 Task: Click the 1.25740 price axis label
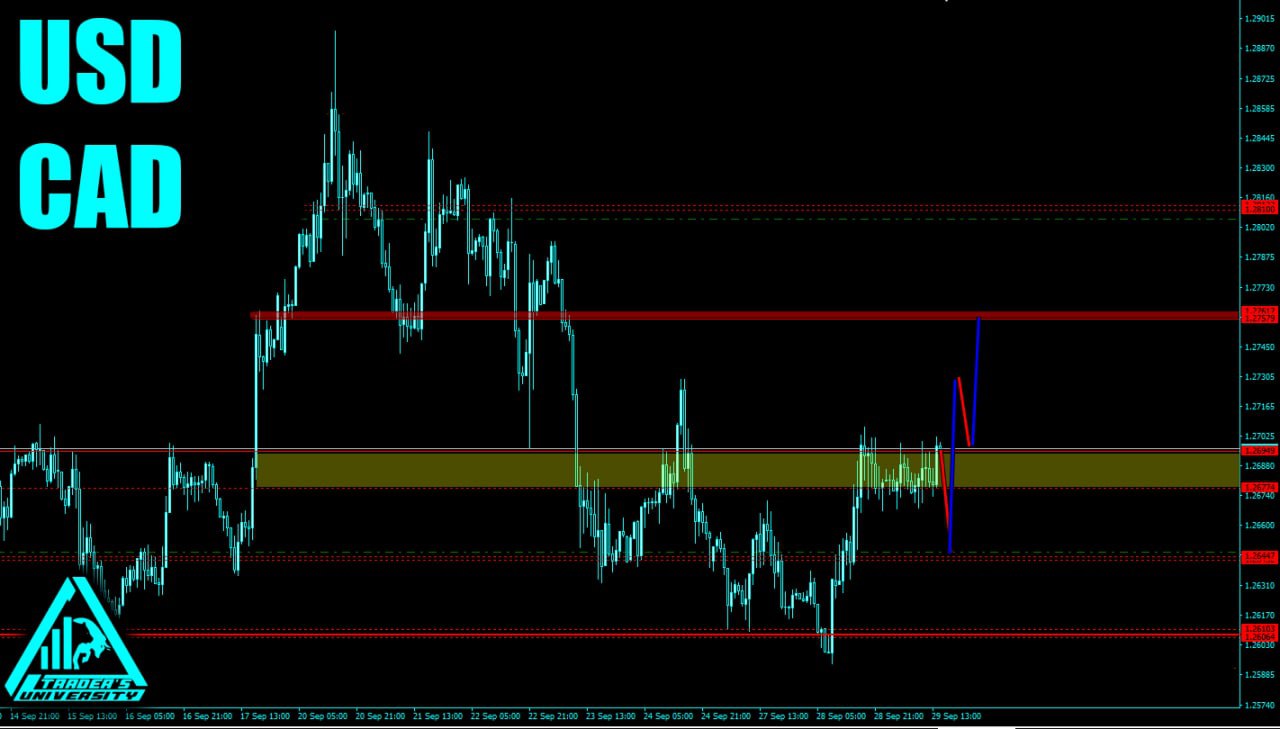1260,705
